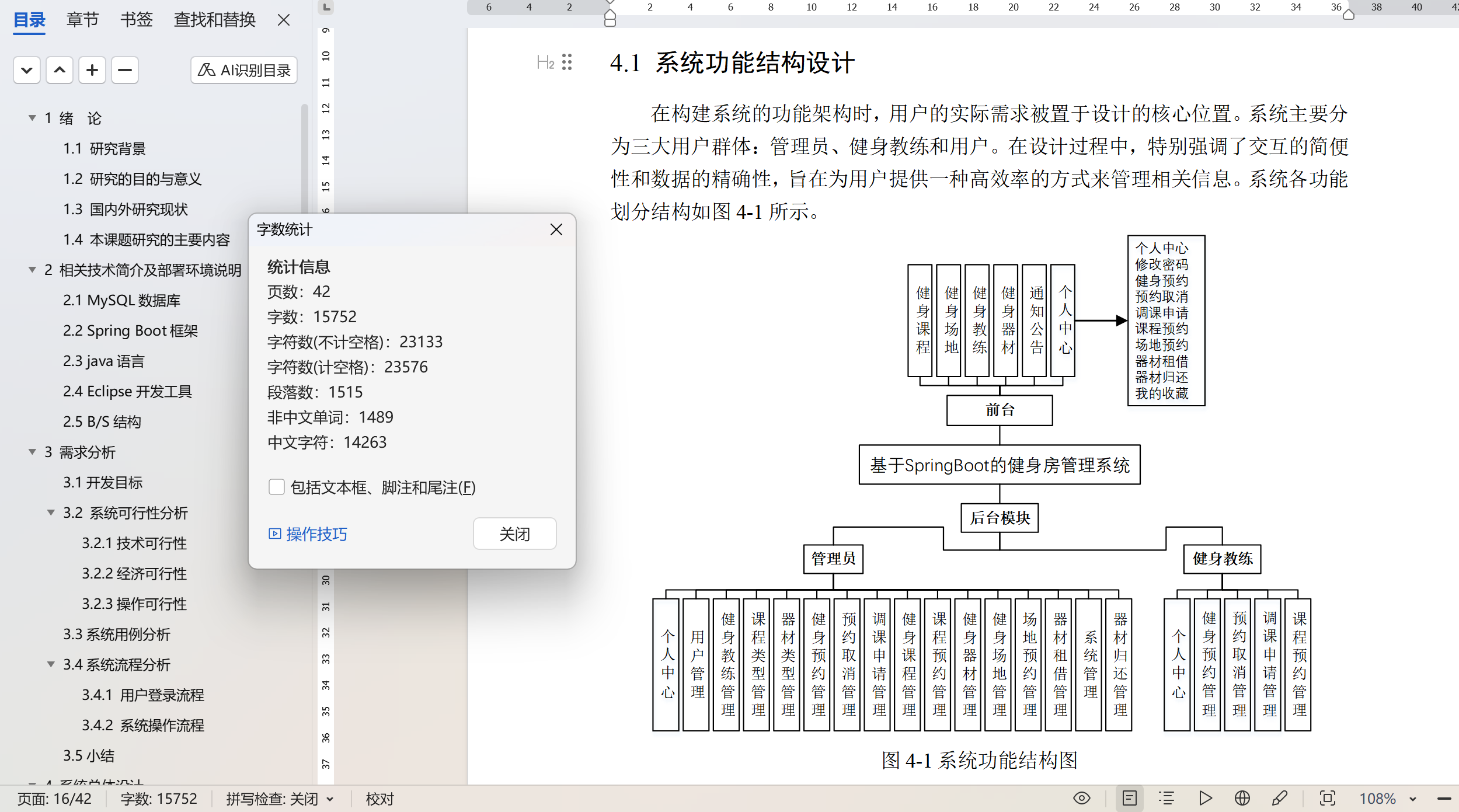This screenshot has width=1459, height=812.
Task: Enable include text boxes, footnotes checkbox
Action: click(x=276, y=487)
